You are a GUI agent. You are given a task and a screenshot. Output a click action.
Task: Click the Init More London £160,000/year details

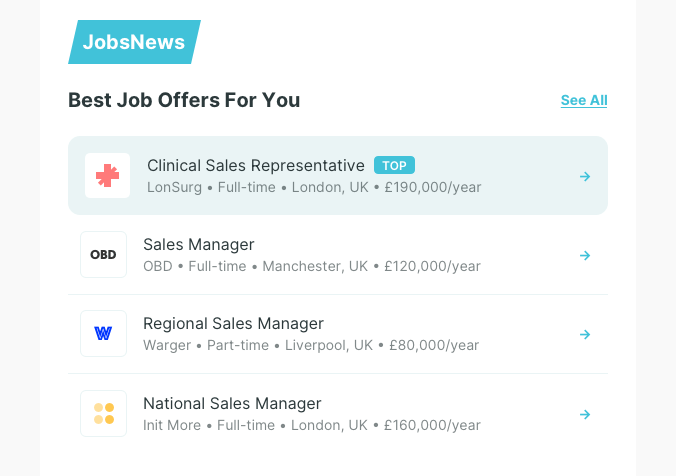(x=312, y=425)
